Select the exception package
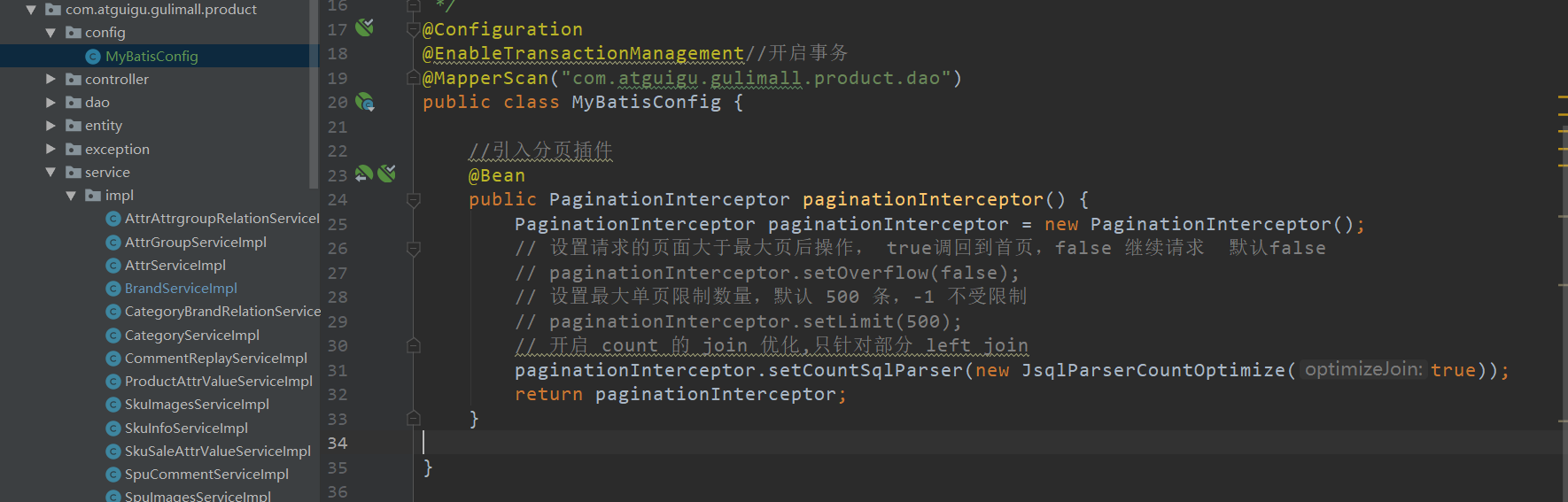This screenshot has width=1568, height=502. (116, 150)
